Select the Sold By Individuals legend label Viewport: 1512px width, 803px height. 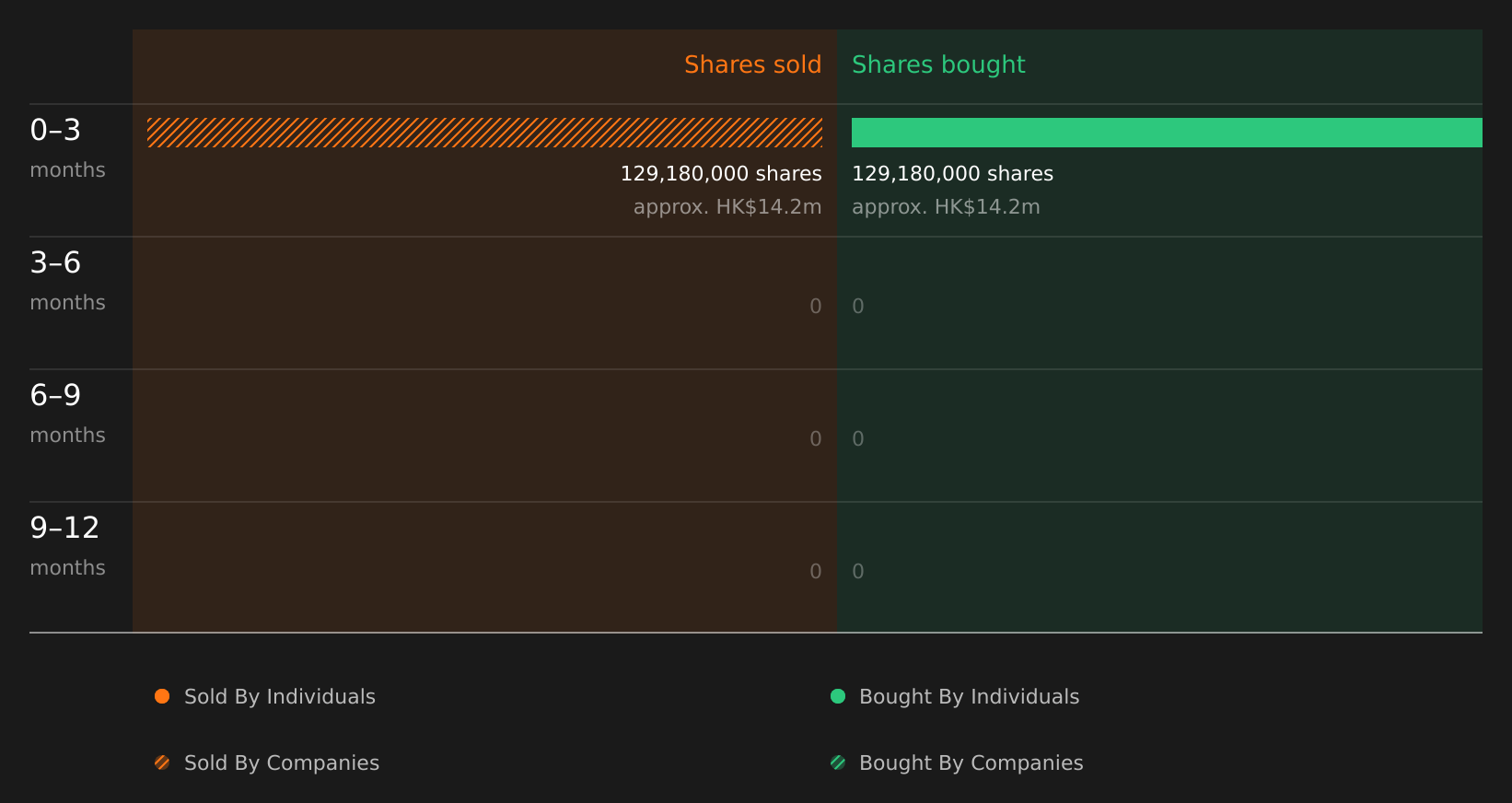click(x=280, y=697)
